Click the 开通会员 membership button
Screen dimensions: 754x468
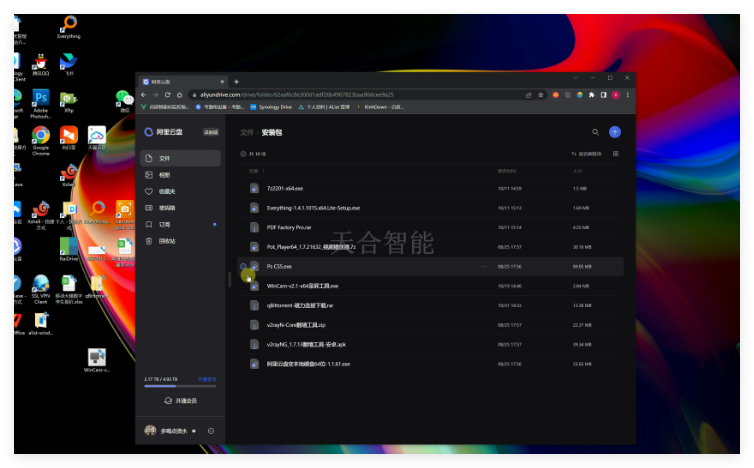[180, 401]
